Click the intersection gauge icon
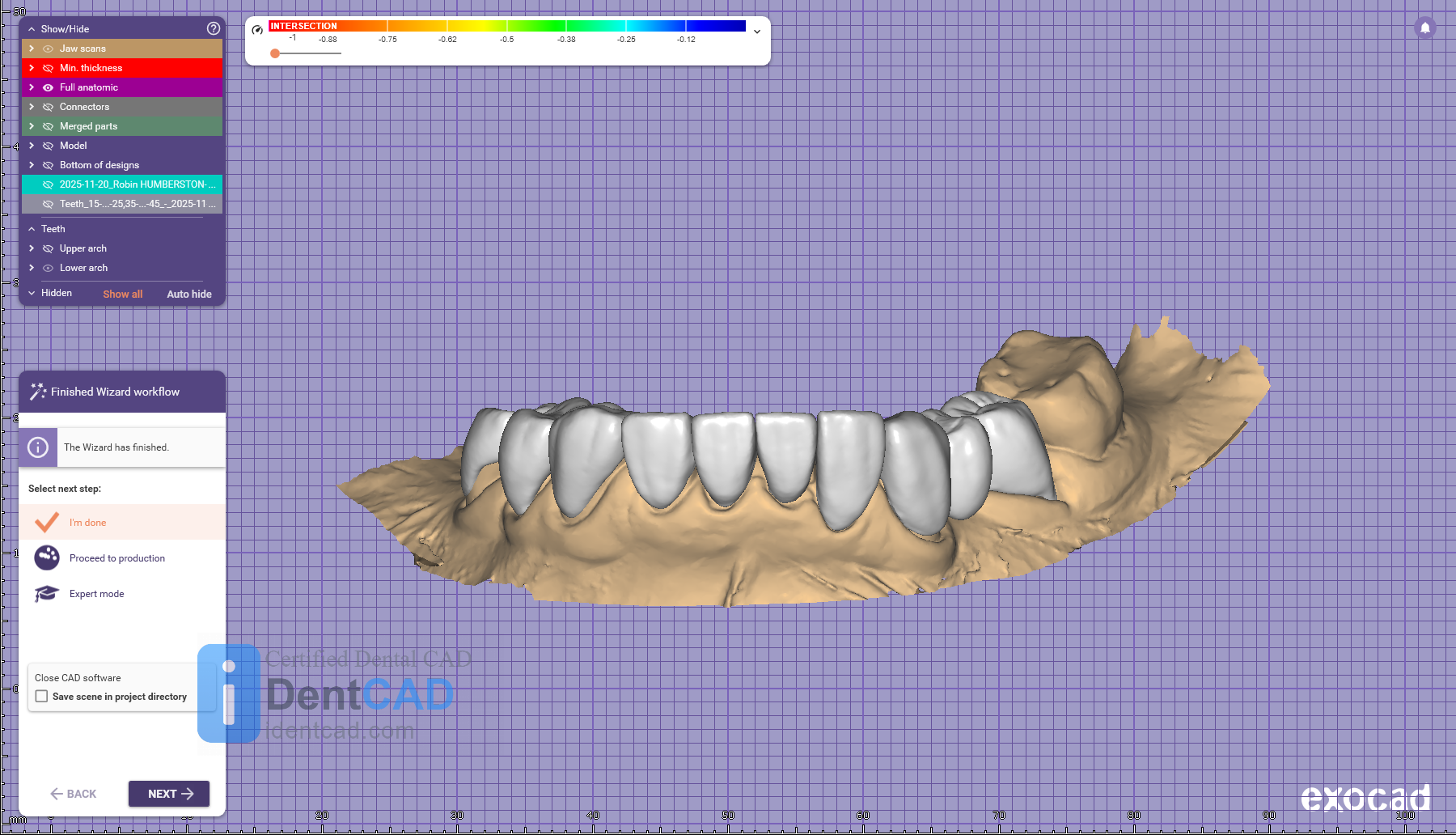 coord(257,30)
